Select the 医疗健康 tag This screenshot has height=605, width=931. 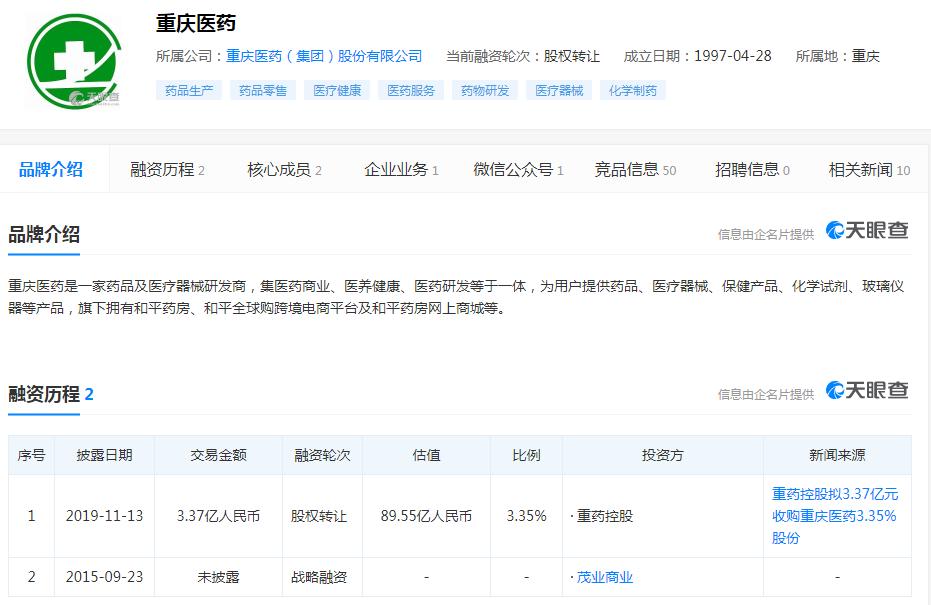(337, 90)
